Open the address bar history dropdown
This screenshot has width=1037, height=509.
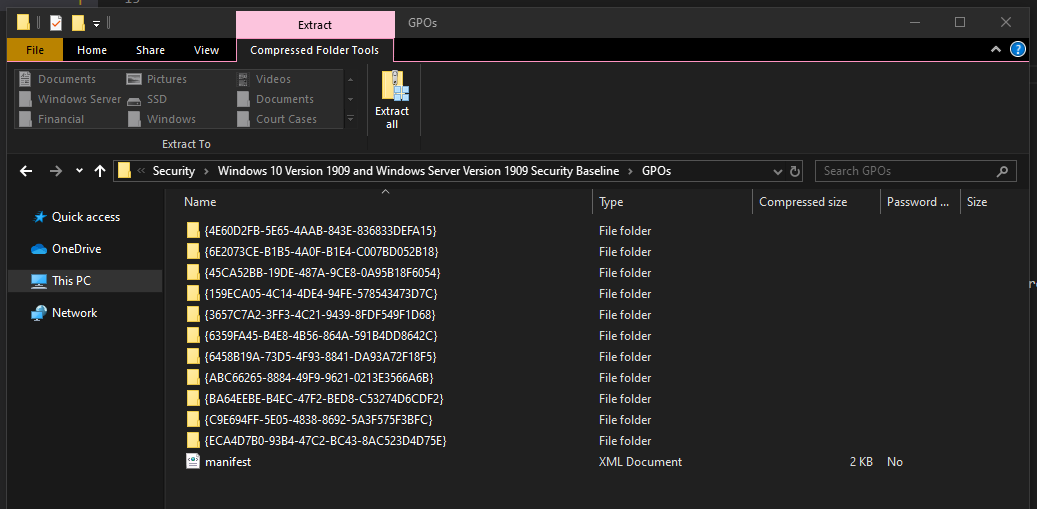[x=778, y=171]
